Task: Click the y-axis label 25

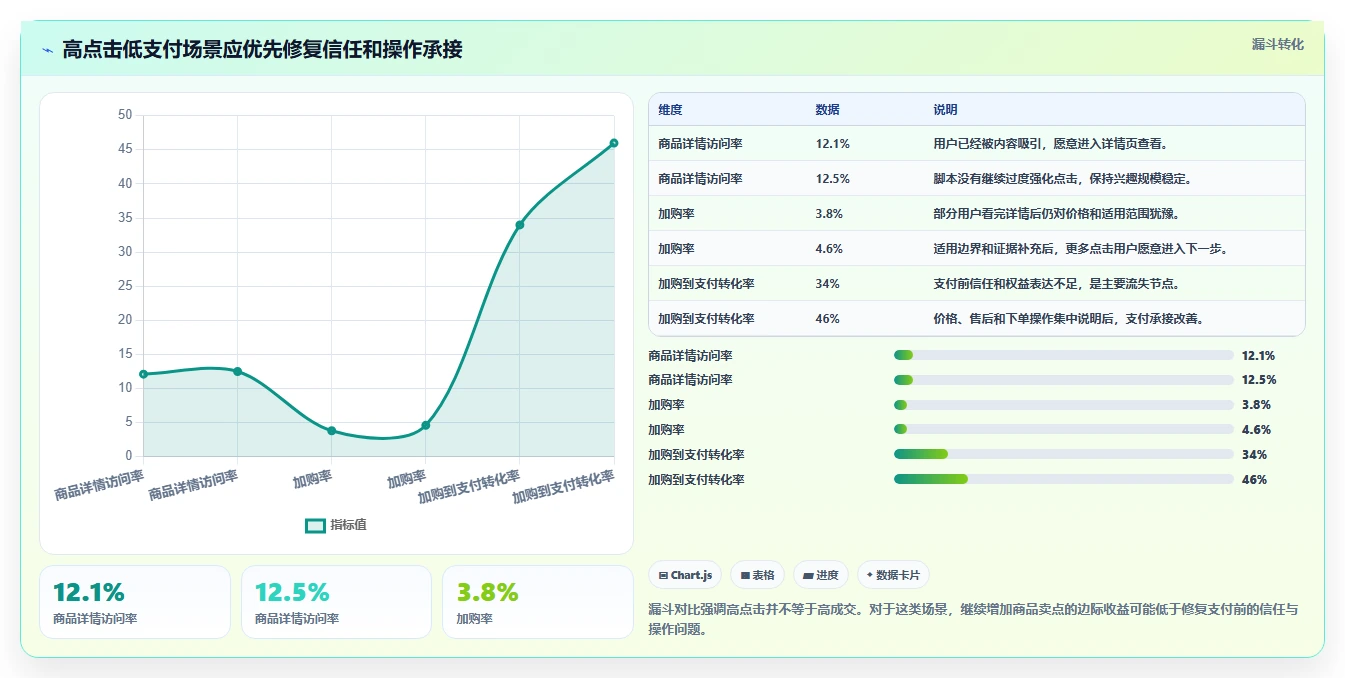Action: pyautogui.click(x=125, y=286)
